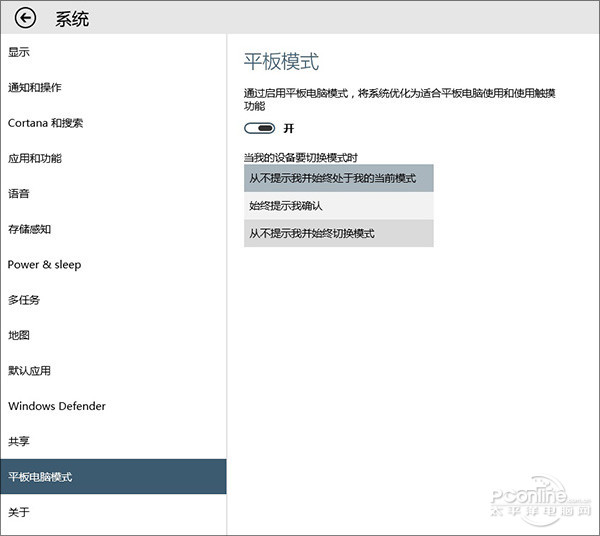The width and height of the screenshot is (600, 536).
Task: Pick 从不提示我并始终切换模式 option
Action: [x=339, y=233]
